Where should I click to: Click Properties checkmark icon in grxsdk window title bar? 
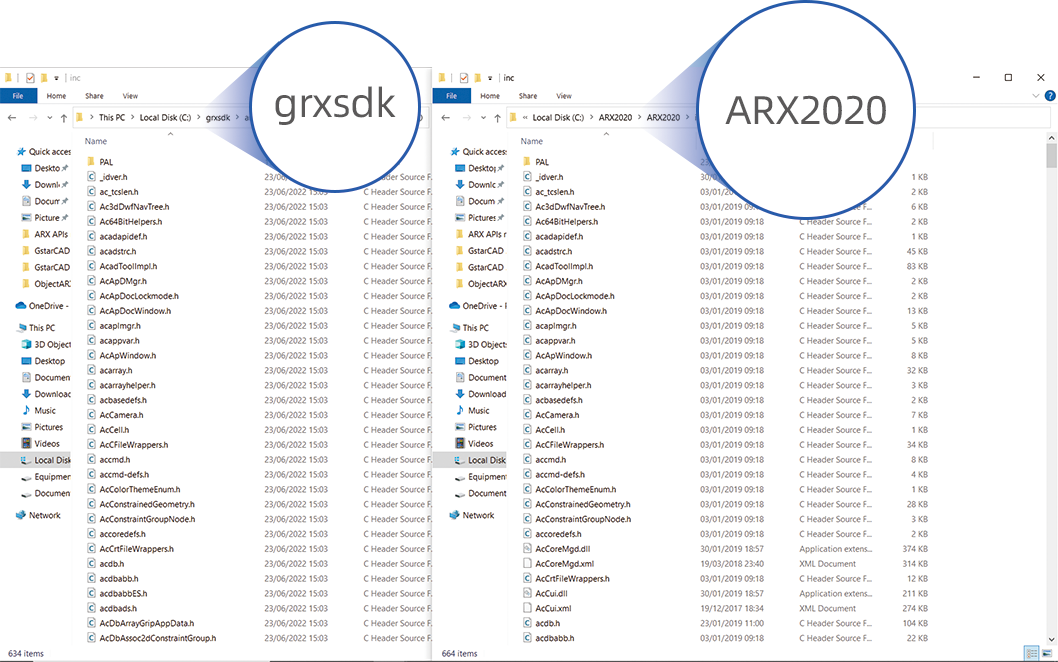pyautogui.click(x=30, y=78)
